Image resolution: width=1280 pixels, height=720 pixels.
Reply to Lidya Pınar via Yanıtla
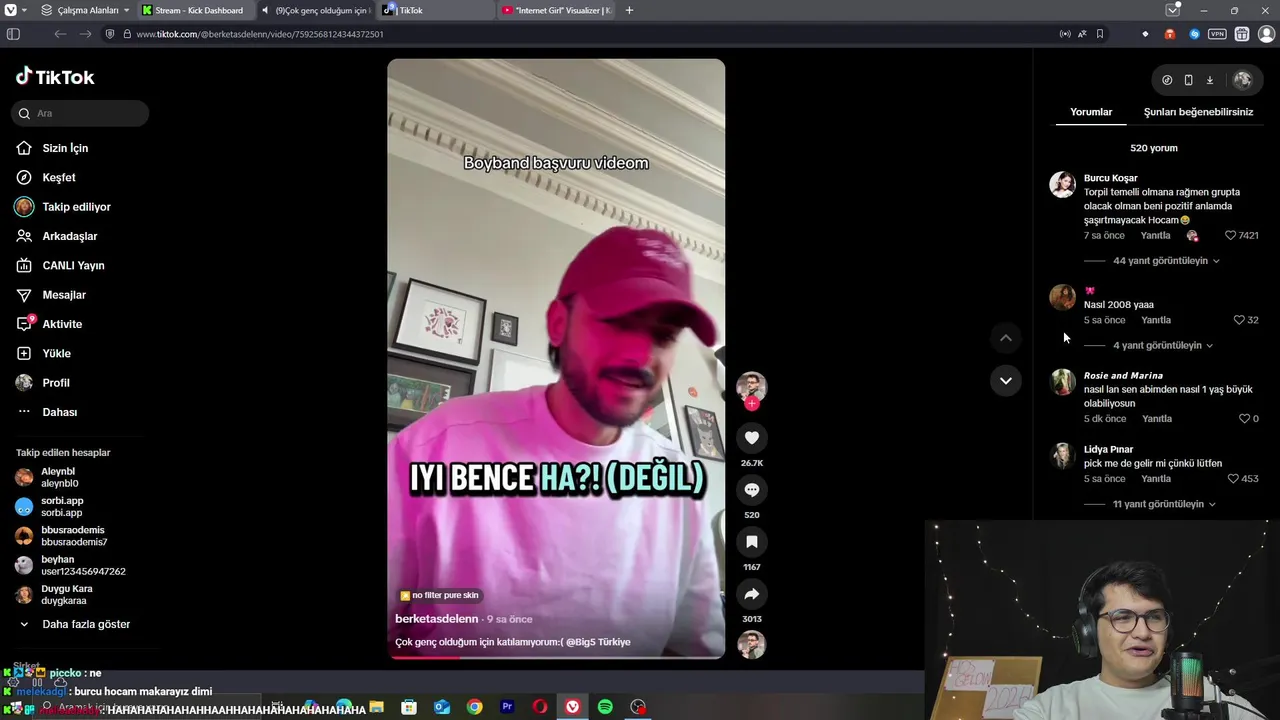[x=1156, y=479]
